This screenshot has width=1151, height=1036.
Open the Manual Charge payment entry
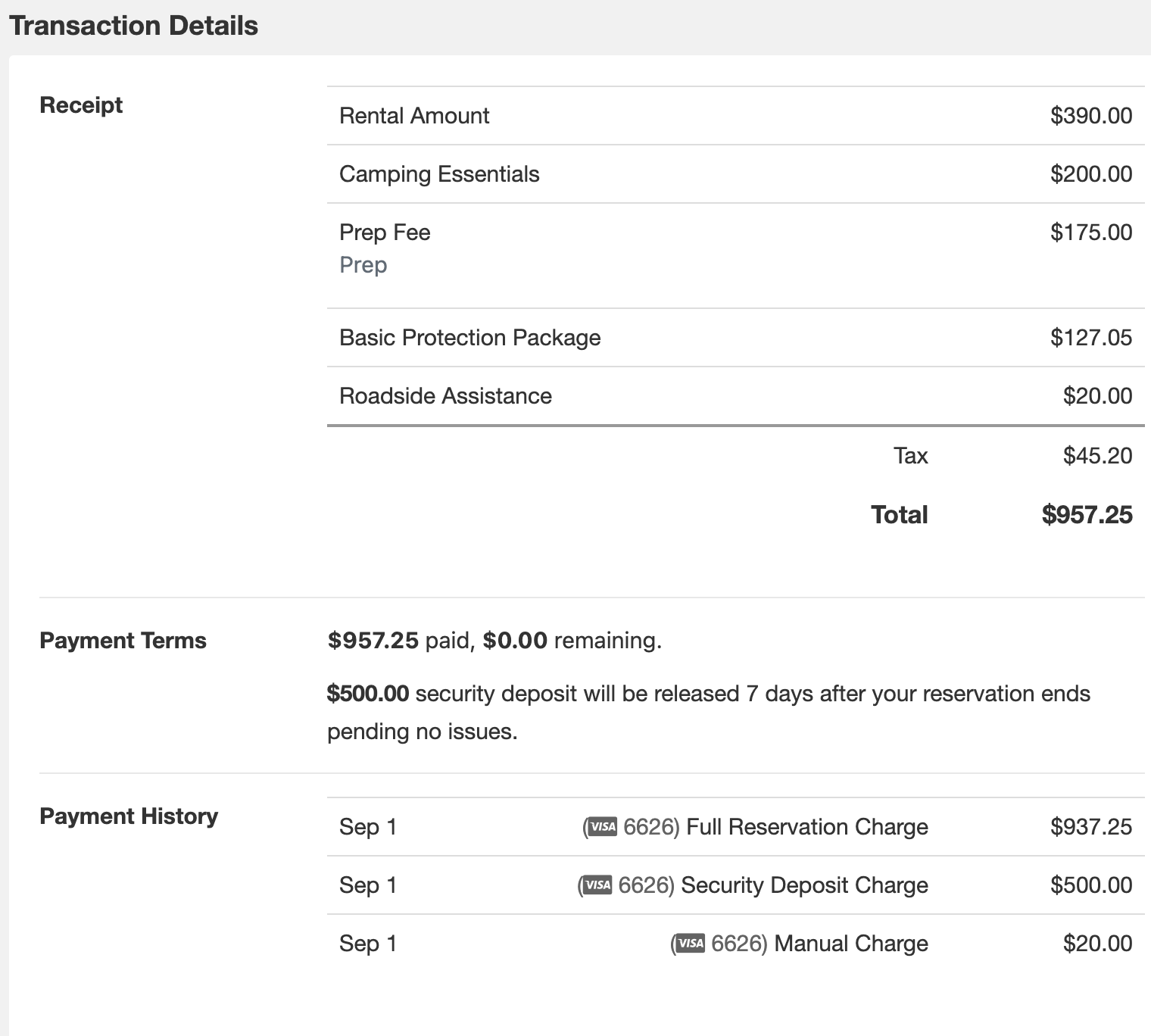851,944
